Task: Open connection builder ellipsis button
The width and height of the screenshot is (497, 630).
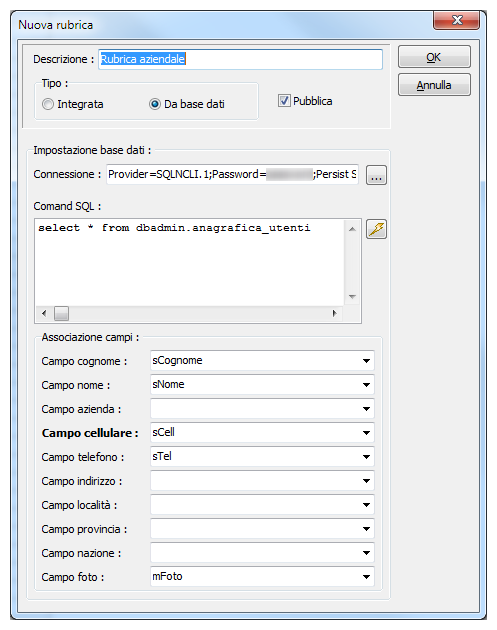Action: coord(376,175)
